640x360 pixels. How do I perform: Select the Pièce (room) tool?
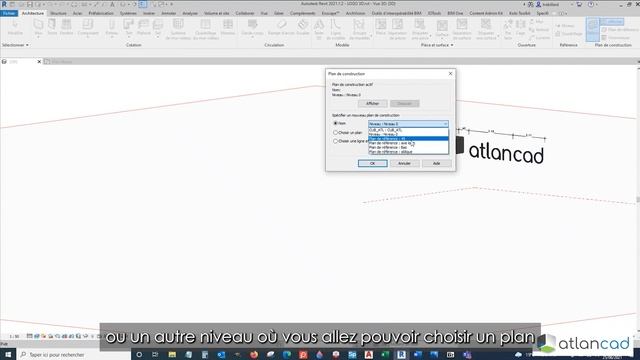pos(380,27)
